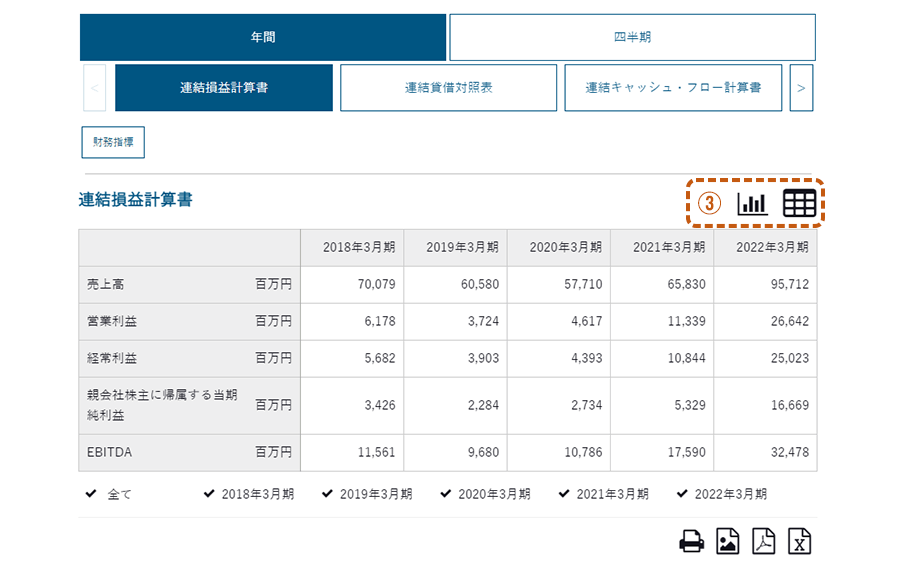
Task: Toggle 2019年3月期 column checkmark
Action: click(328, 494)
